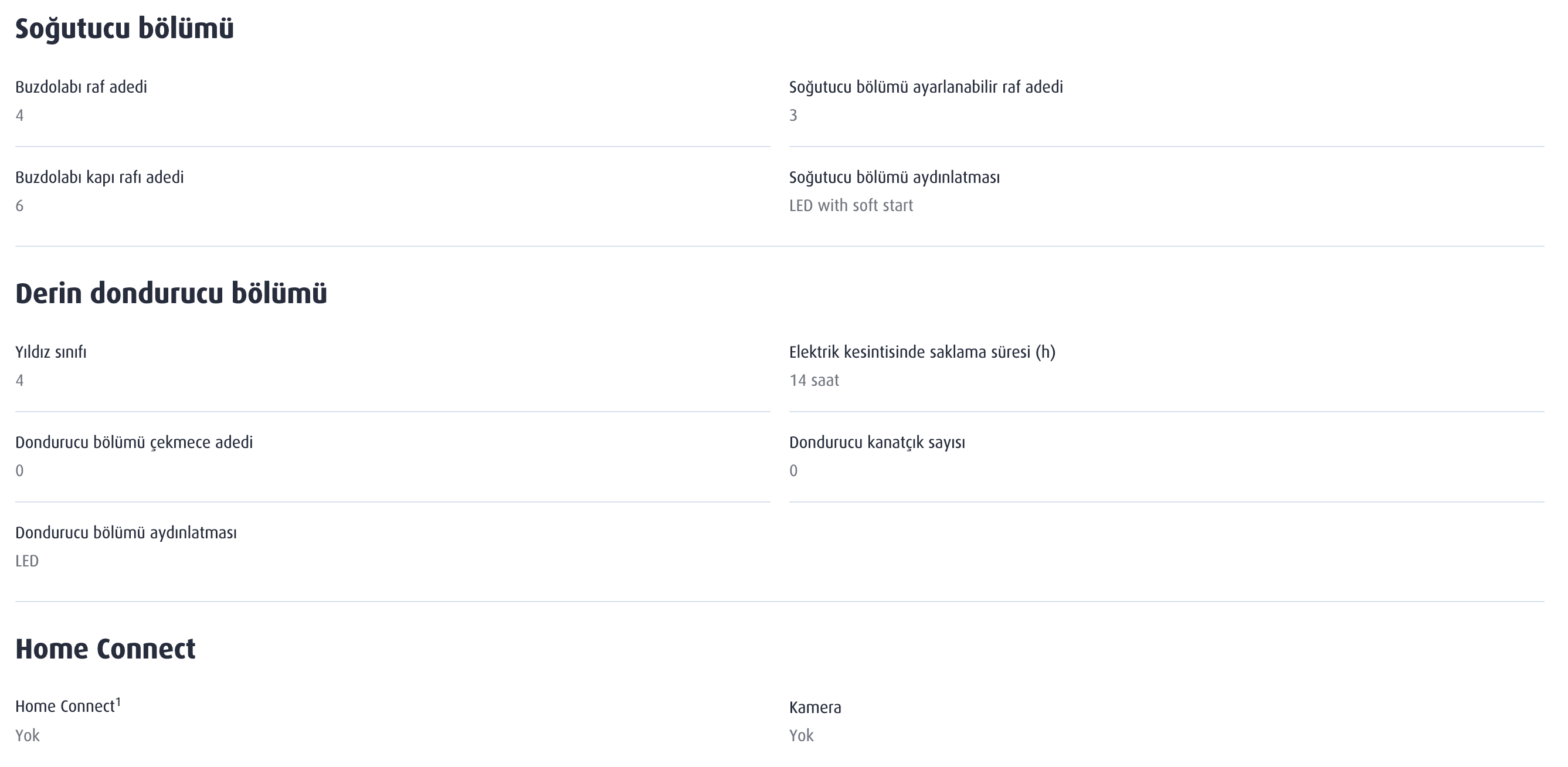Viewport: 1568px width, 767px height.
Task: Click the LED with soft start value
Action: [851, 206]
